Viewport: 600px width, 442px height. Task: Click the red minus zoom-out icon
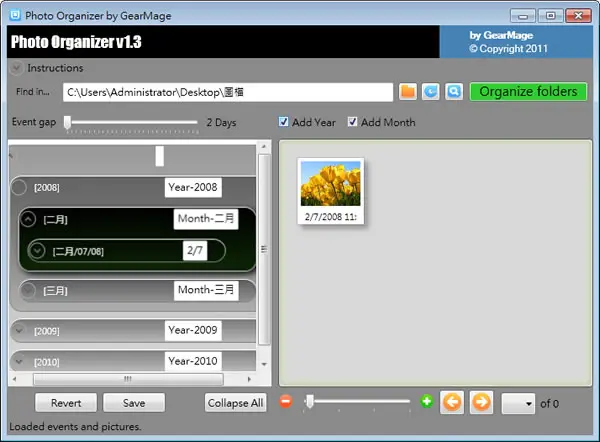point(286,401)
